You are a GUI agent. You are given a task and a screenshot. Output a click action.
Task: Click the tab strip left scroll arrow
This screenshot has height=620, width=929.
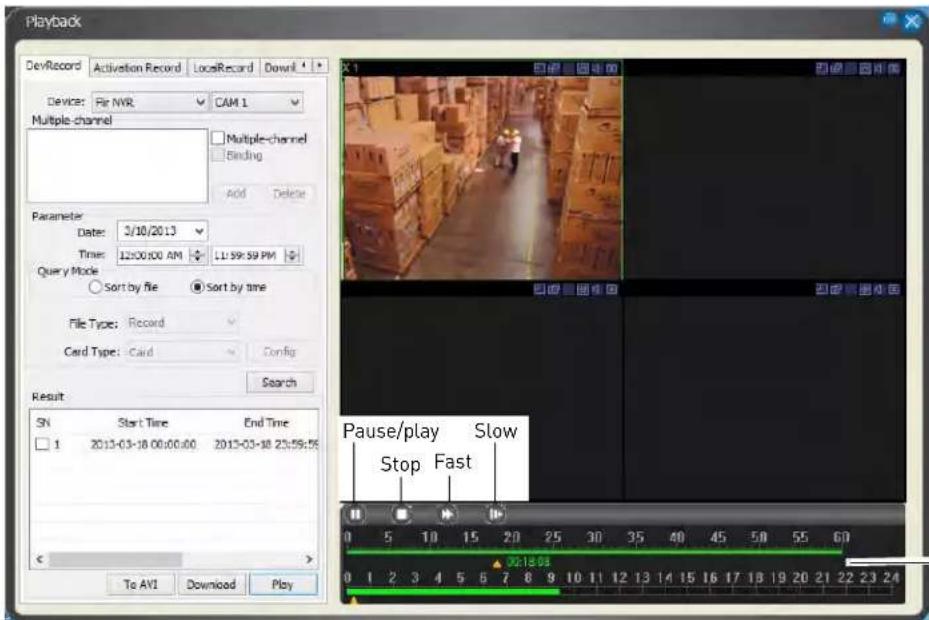coord(304,66)
